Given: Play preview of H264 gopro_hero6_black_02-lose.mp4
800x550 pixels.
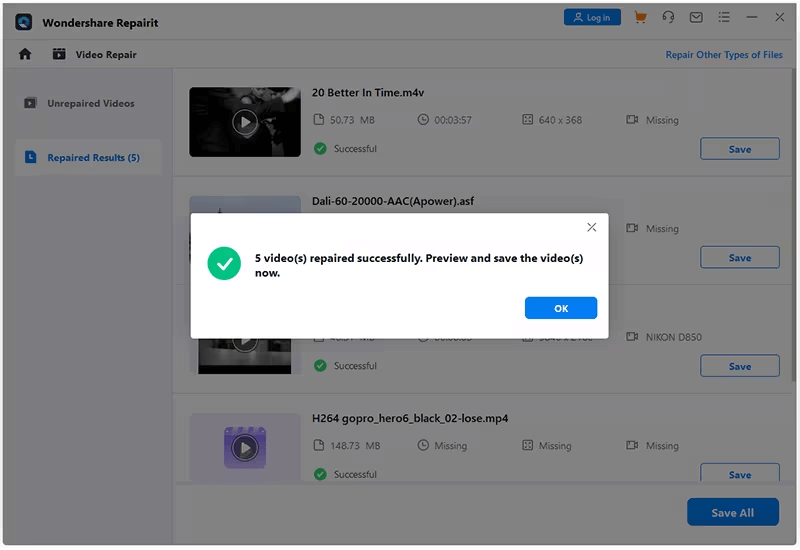Looking at the screenshot, I should pyautogui.click(x=244, y=449).
